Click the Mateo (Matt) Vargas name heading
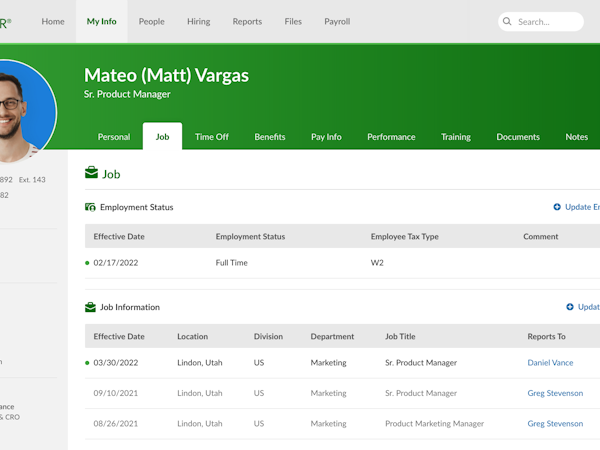 pos(166,75)
